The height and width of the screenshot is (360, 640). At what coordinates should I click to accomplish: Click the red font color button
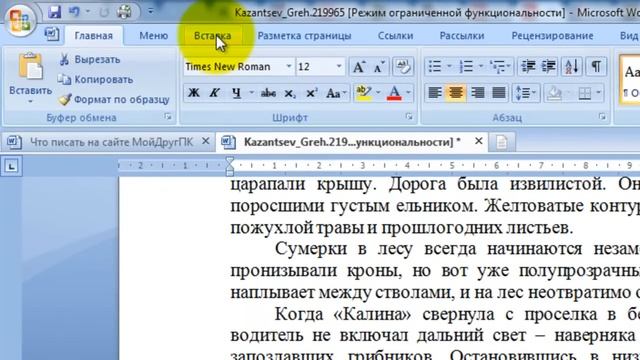tap(394, 93)
